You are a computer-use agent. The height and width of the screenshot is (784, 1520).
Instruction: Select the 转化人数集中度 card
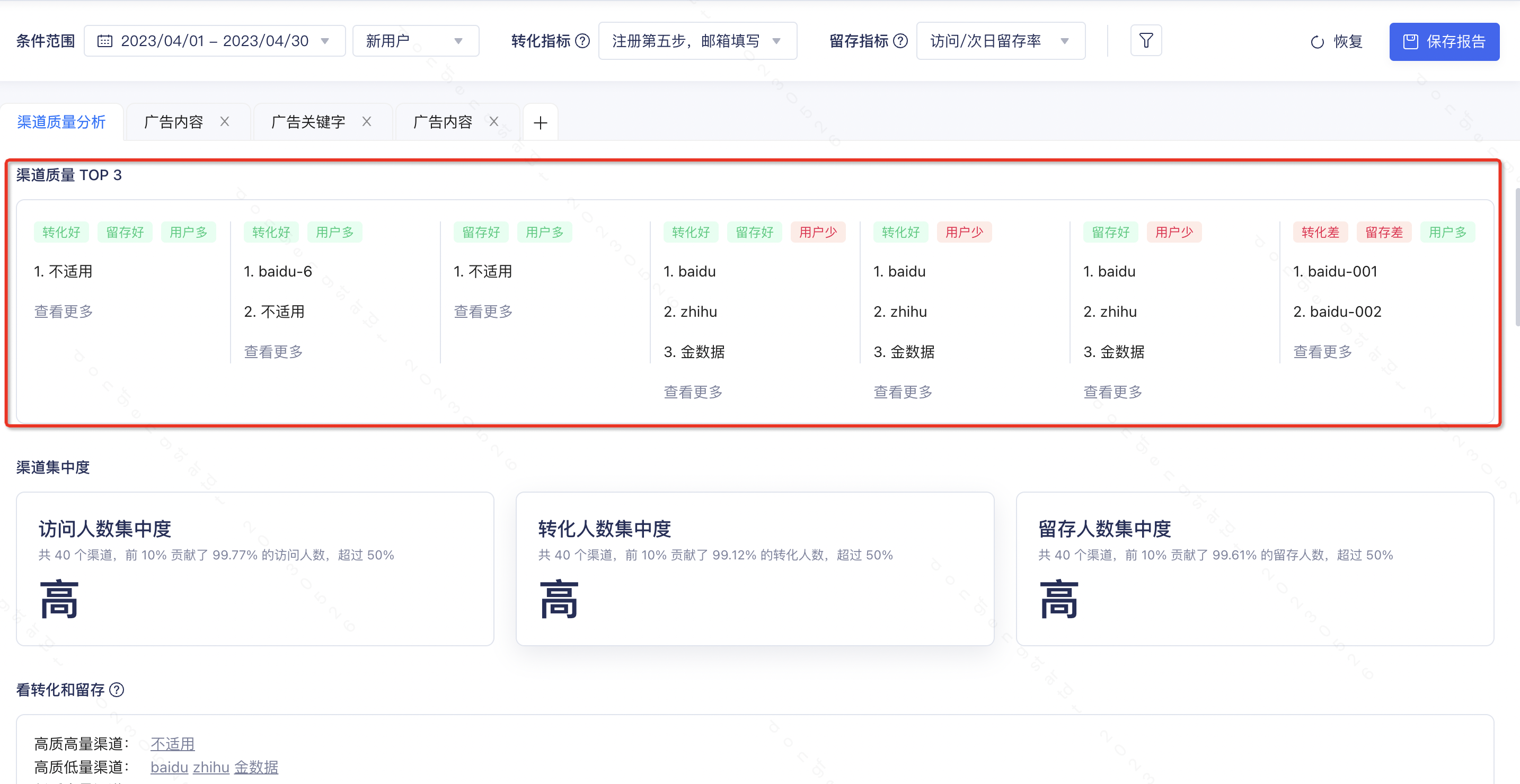(x=755, y=569)
